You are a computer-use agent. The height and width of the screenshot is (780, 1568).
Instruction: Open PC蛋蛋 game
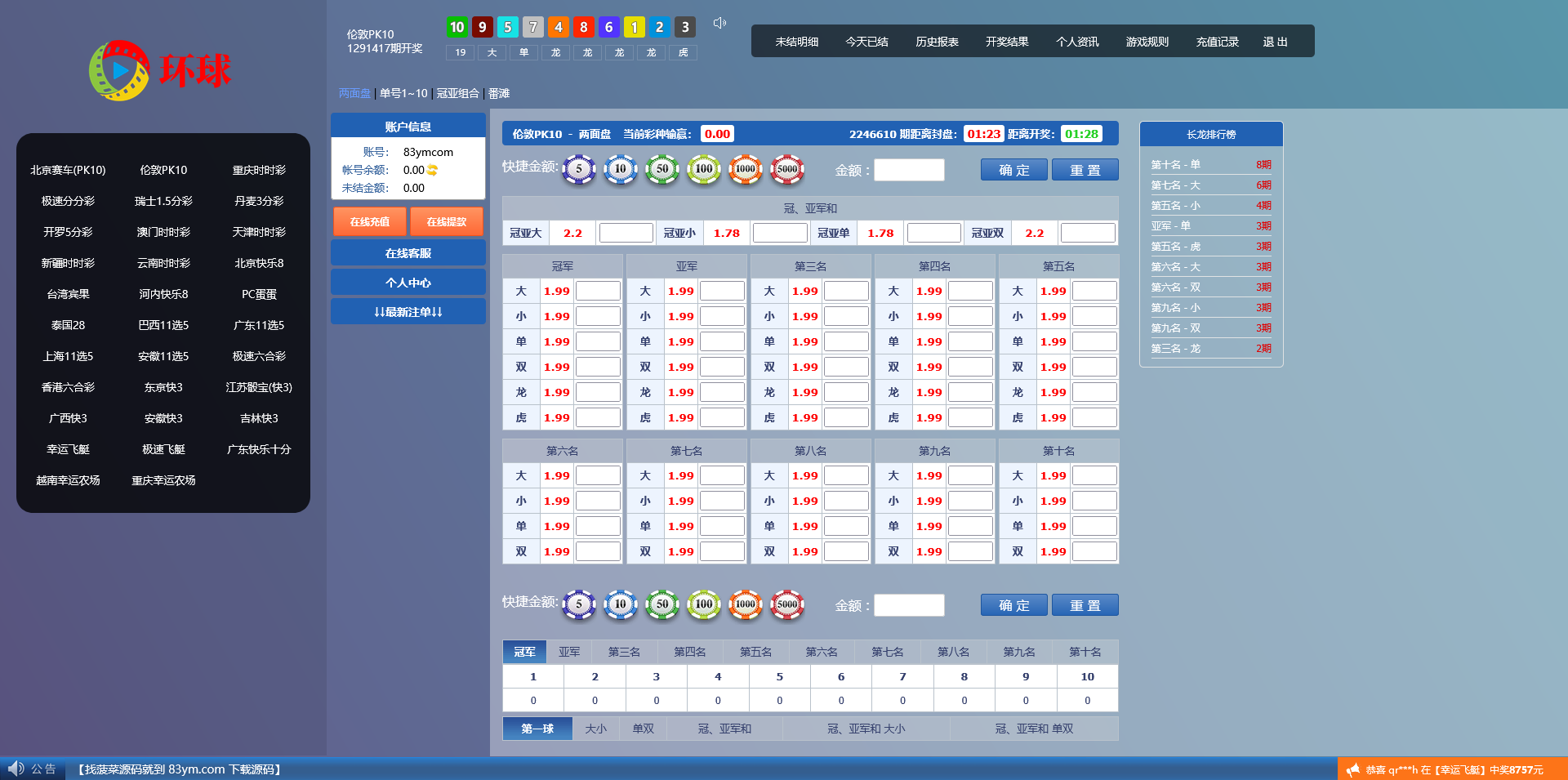[259, 294]
